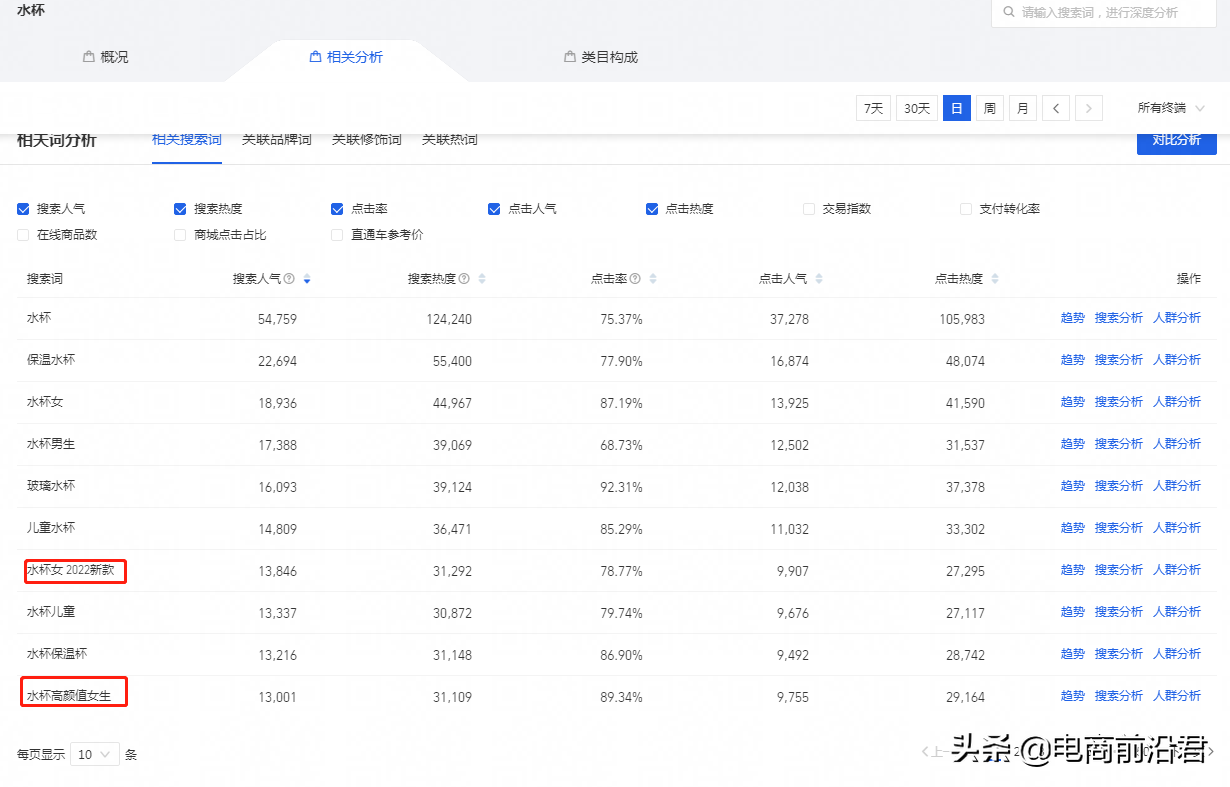Image resolution: width=1230 pixels, height=787 pixels.
Task: Click the previous period left arrow next to month filter
Action: click(x=1055, y=107)
